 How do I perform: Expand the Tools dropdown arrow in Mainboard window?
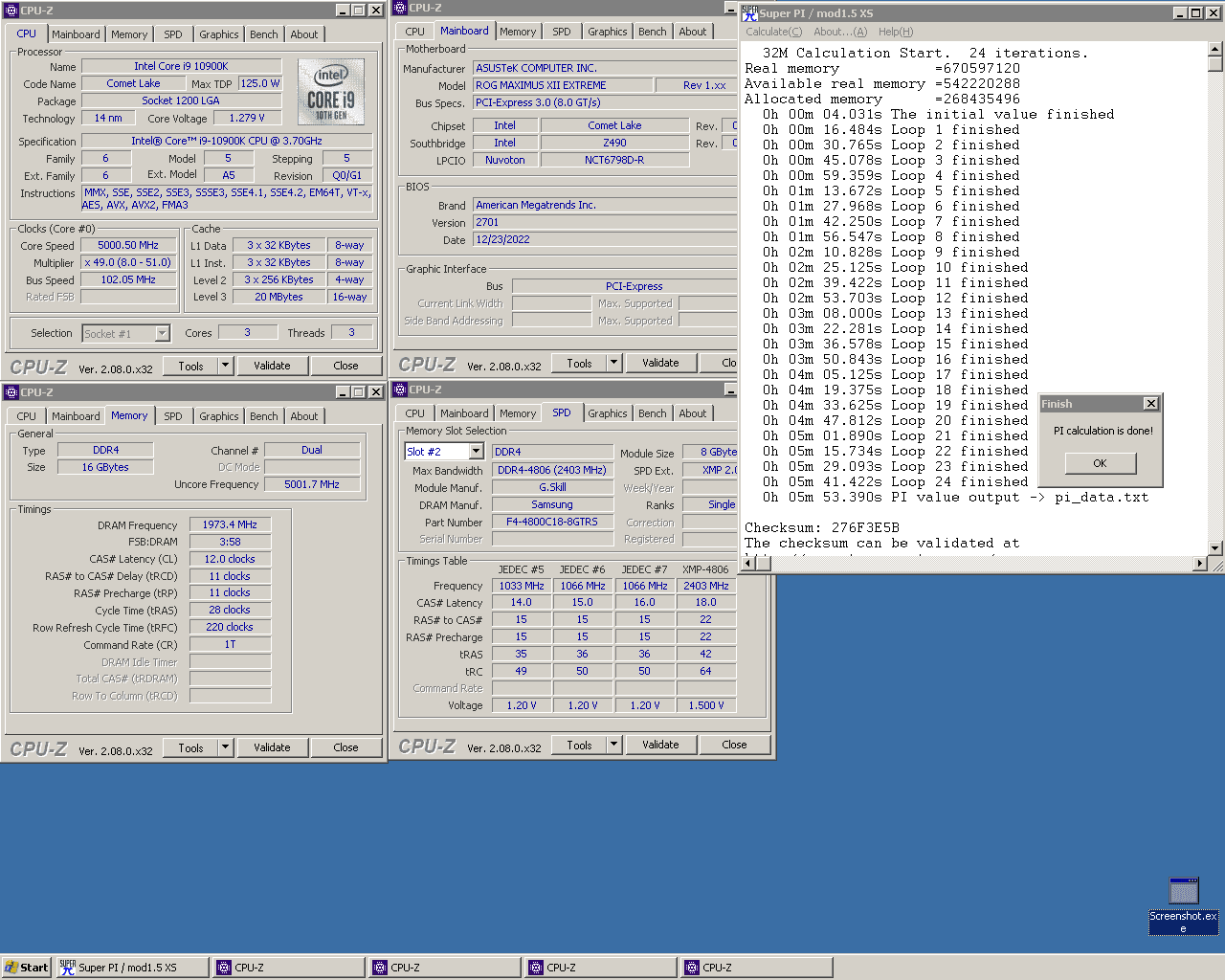[x=614, y=363]
